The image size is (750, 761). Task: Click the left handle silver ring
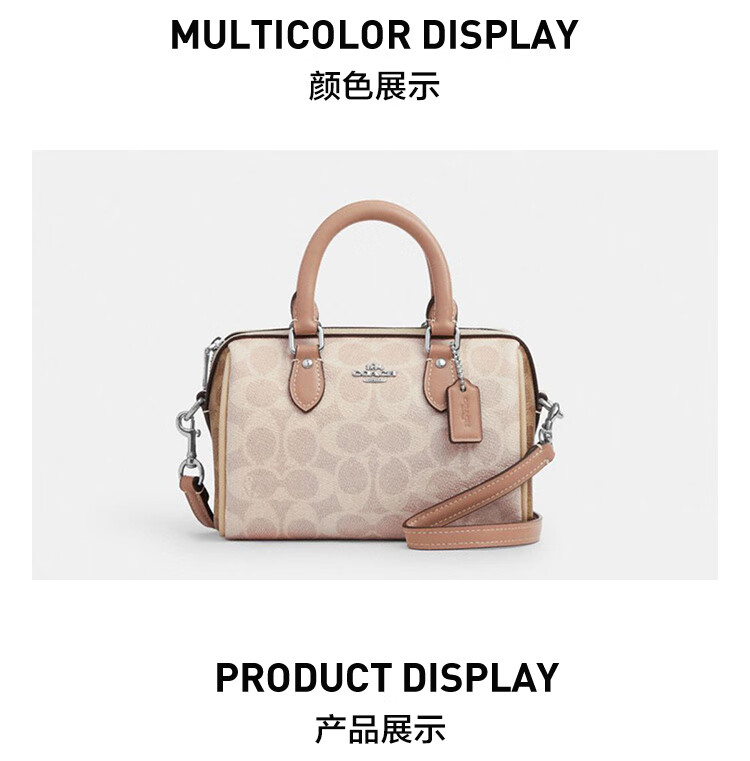point(306,335)
